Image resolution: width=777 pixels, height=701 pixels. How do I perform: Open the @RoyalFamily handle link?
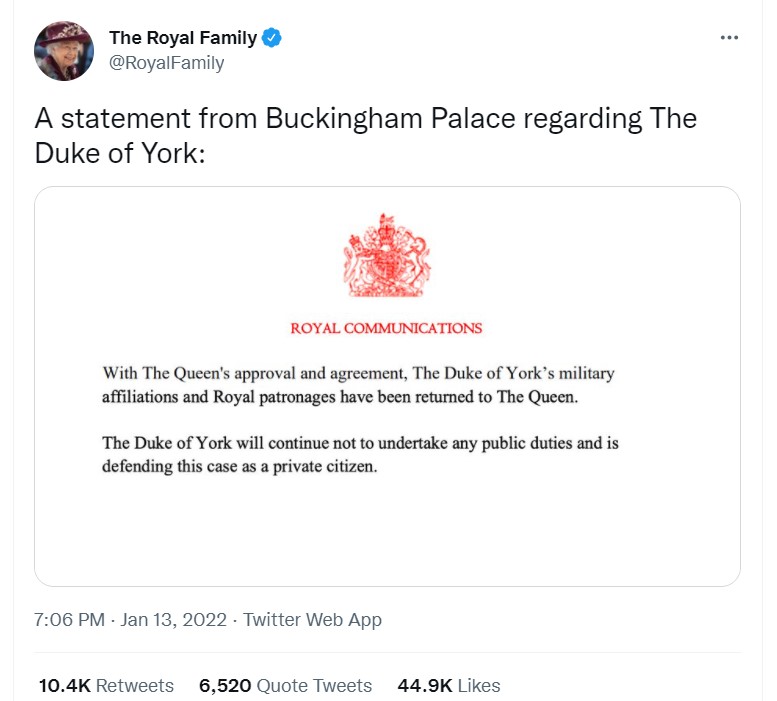pos(166,63)
